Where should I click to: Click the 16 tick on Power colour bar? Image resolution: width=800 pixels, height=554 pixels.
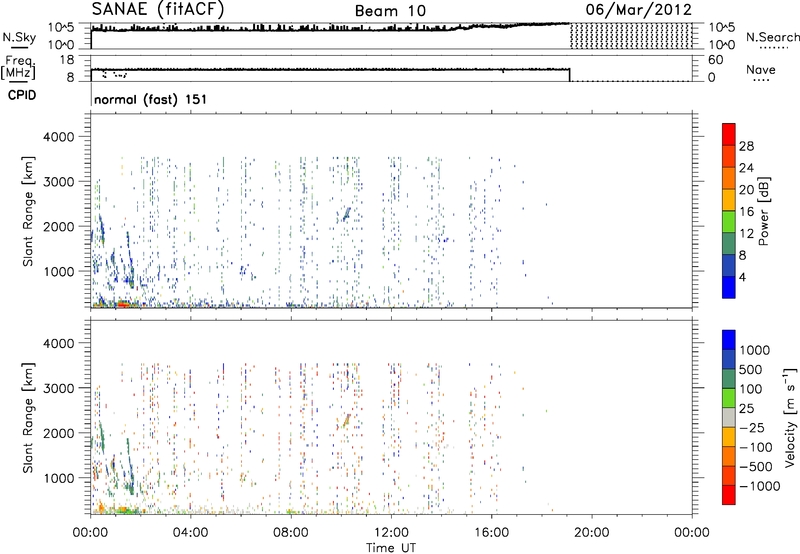coord(746,212)
